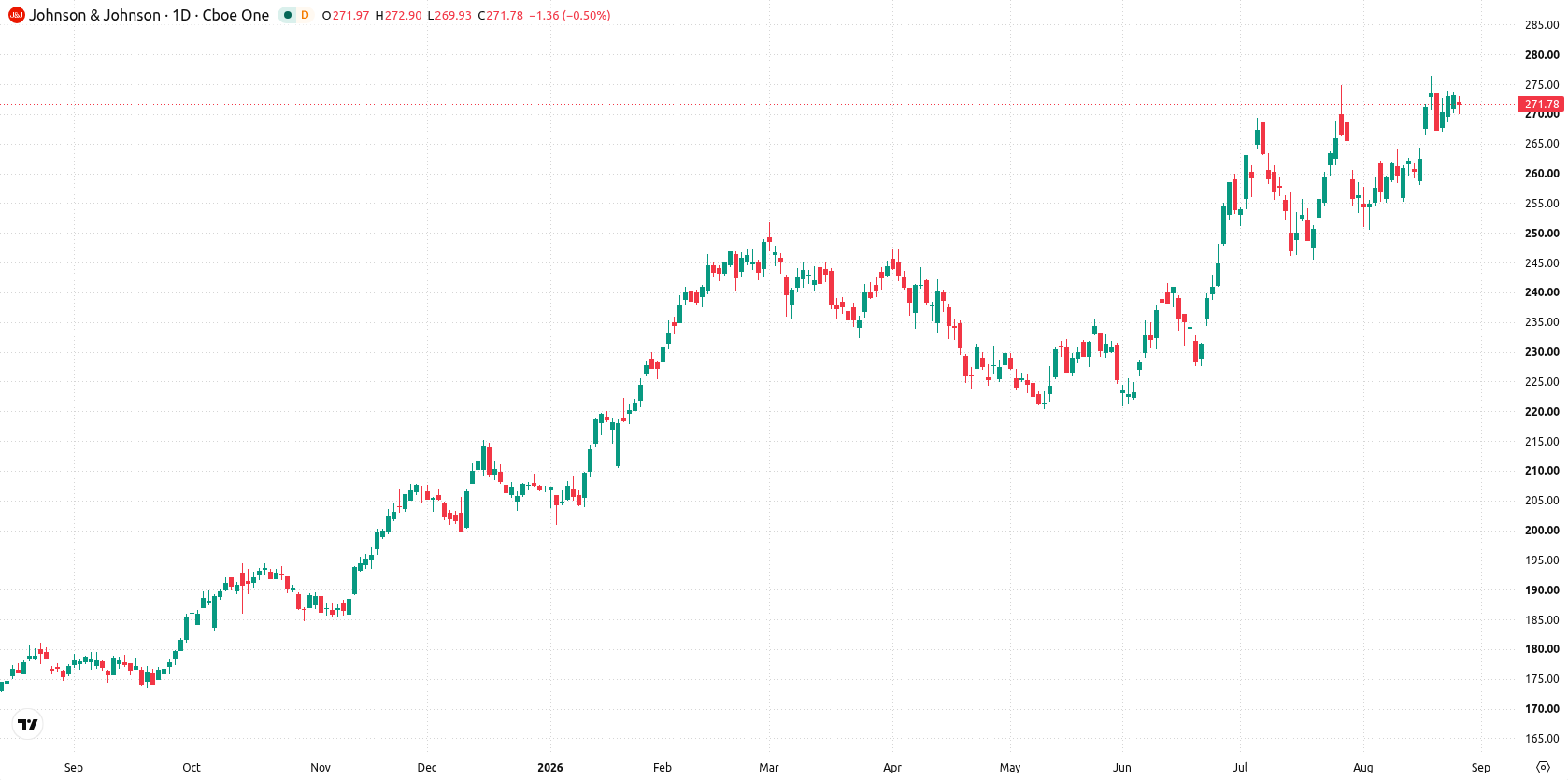Click the 280.00 price axis label
The width and height of the screenshot is (1568, 780).
pos(1542,55)
